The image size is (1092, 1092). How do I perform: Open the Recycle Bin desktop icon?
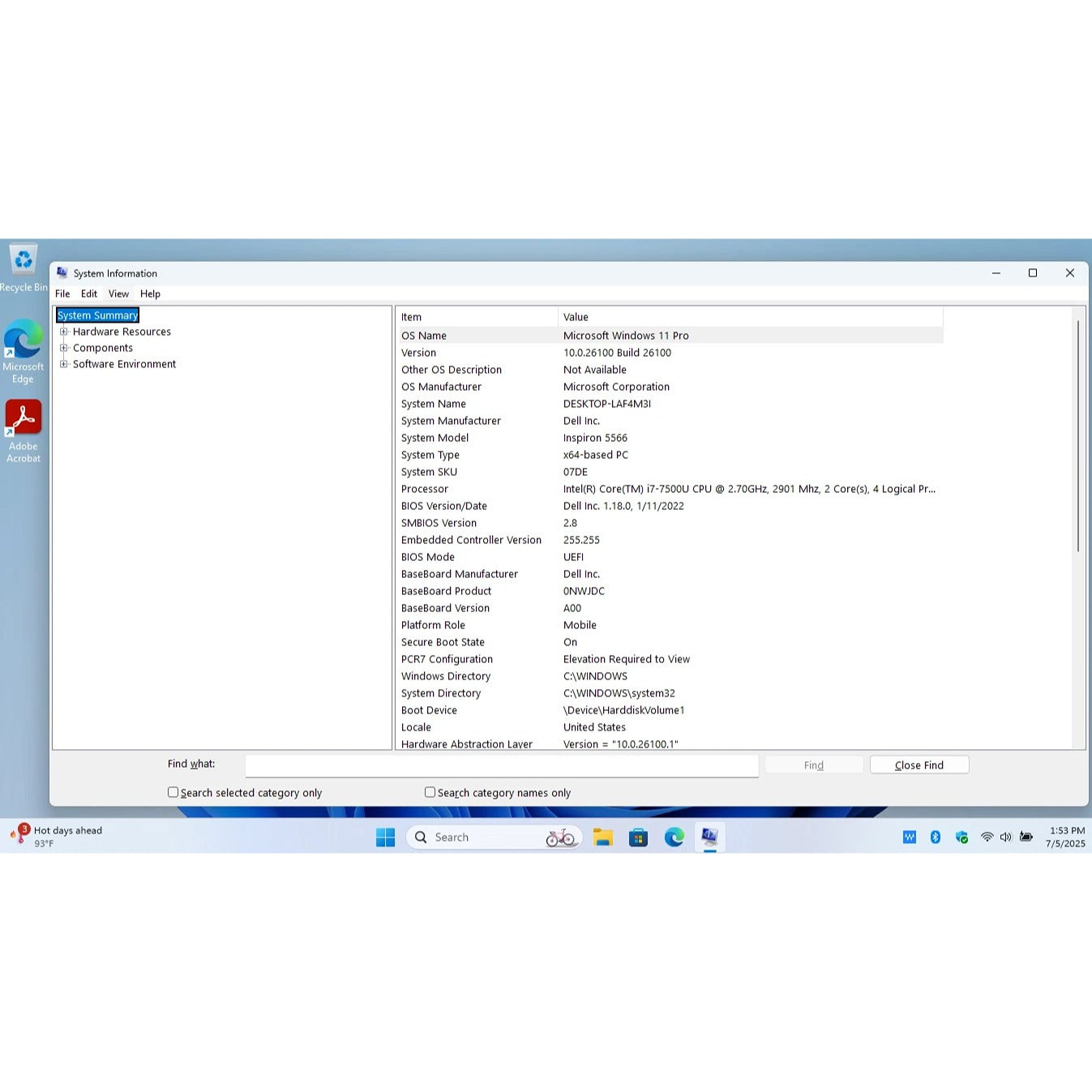tap(23, 261)
